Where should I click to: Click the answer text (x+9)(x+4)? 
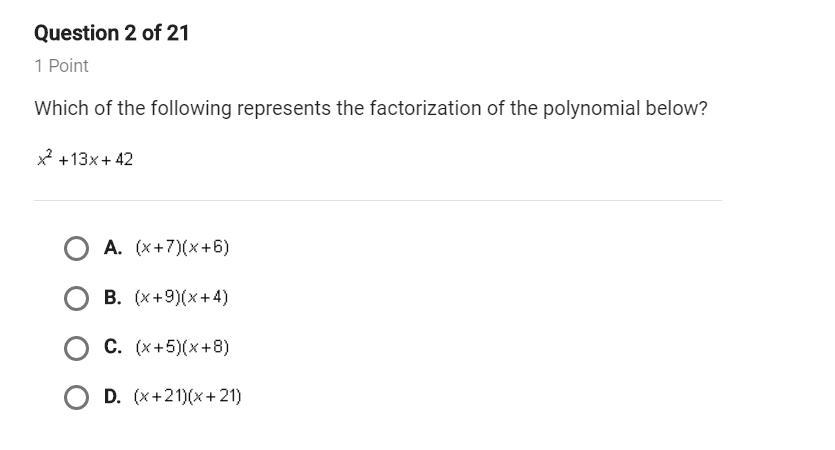(x=182, y=297)
